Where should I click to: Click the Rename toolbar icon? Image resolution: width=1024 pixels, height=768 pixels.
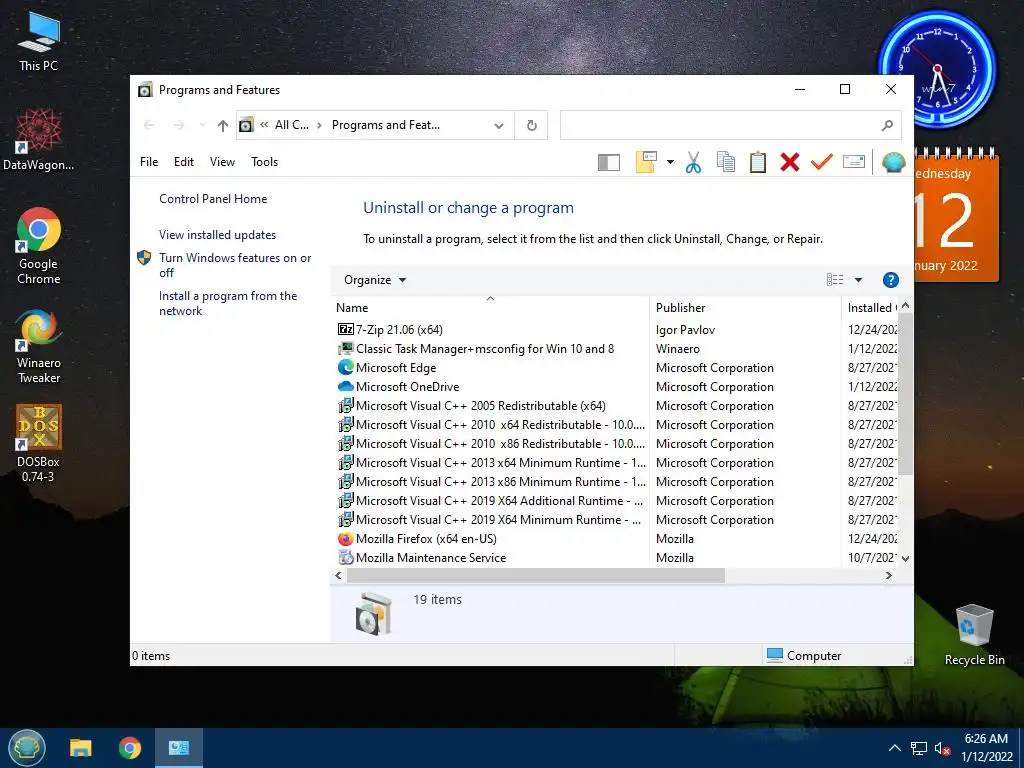(x=854, y=161)
